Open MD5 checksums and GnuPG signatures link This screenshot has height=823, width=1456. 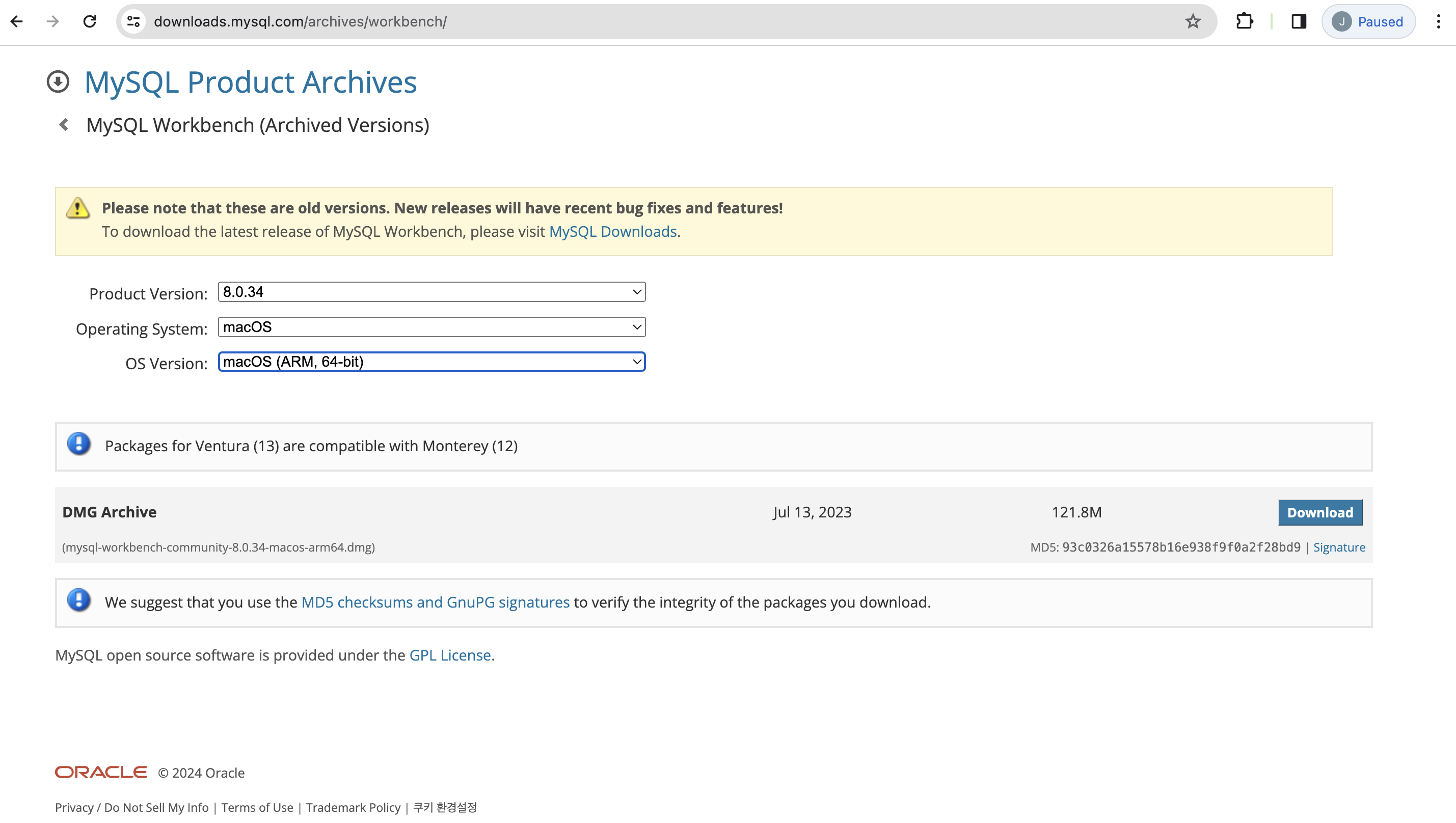[x=436, y=602]
